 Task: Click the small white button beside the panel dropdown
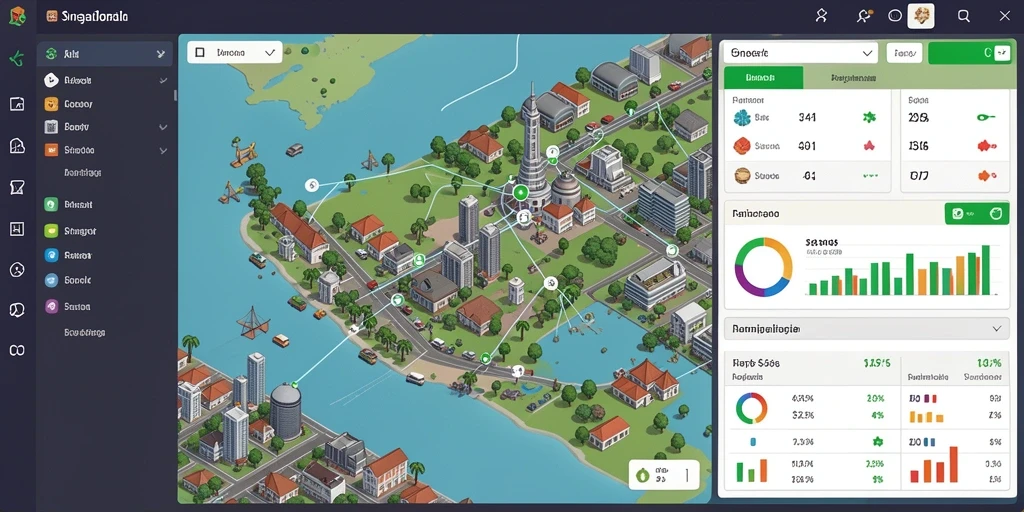[x=904, y=53]
